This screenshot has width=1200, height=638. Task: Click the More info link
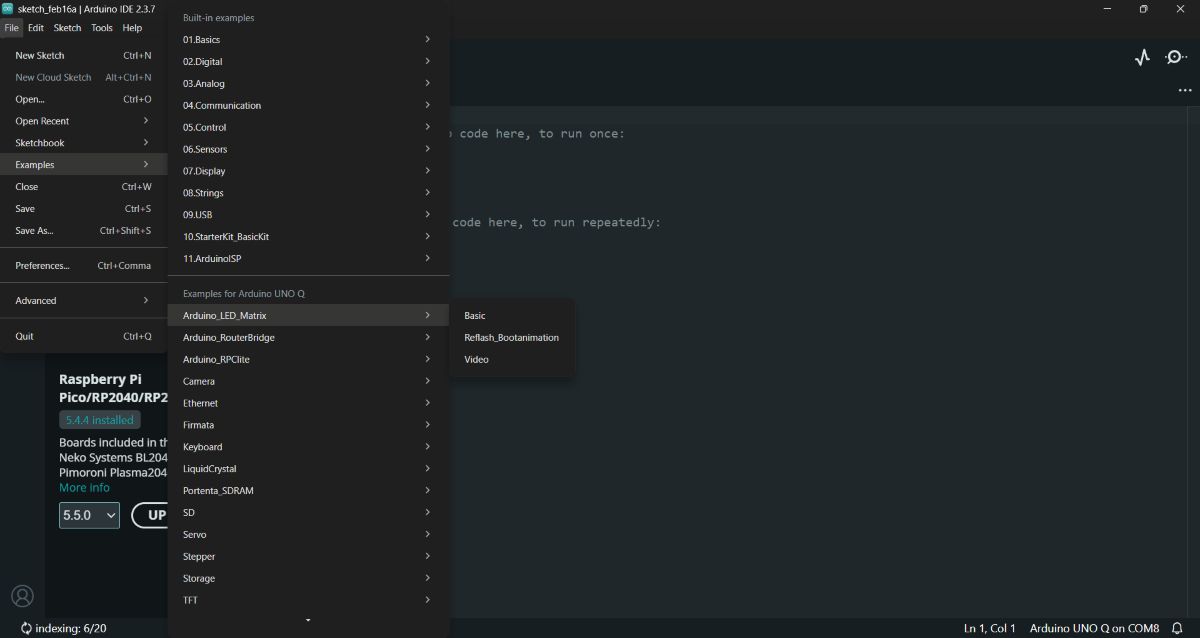84,487
